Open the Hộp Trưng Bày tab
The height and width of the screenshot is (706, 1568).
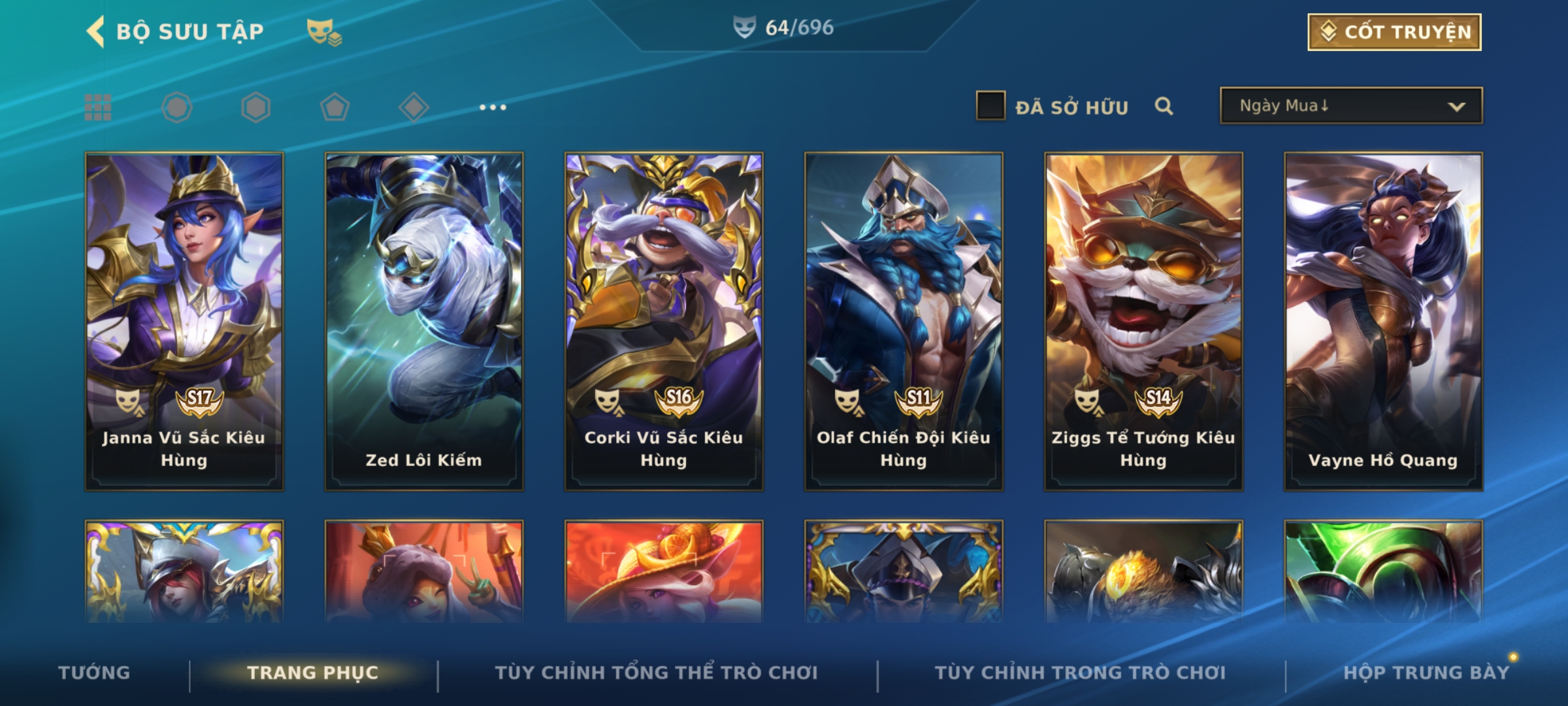tap(1426, 672)
